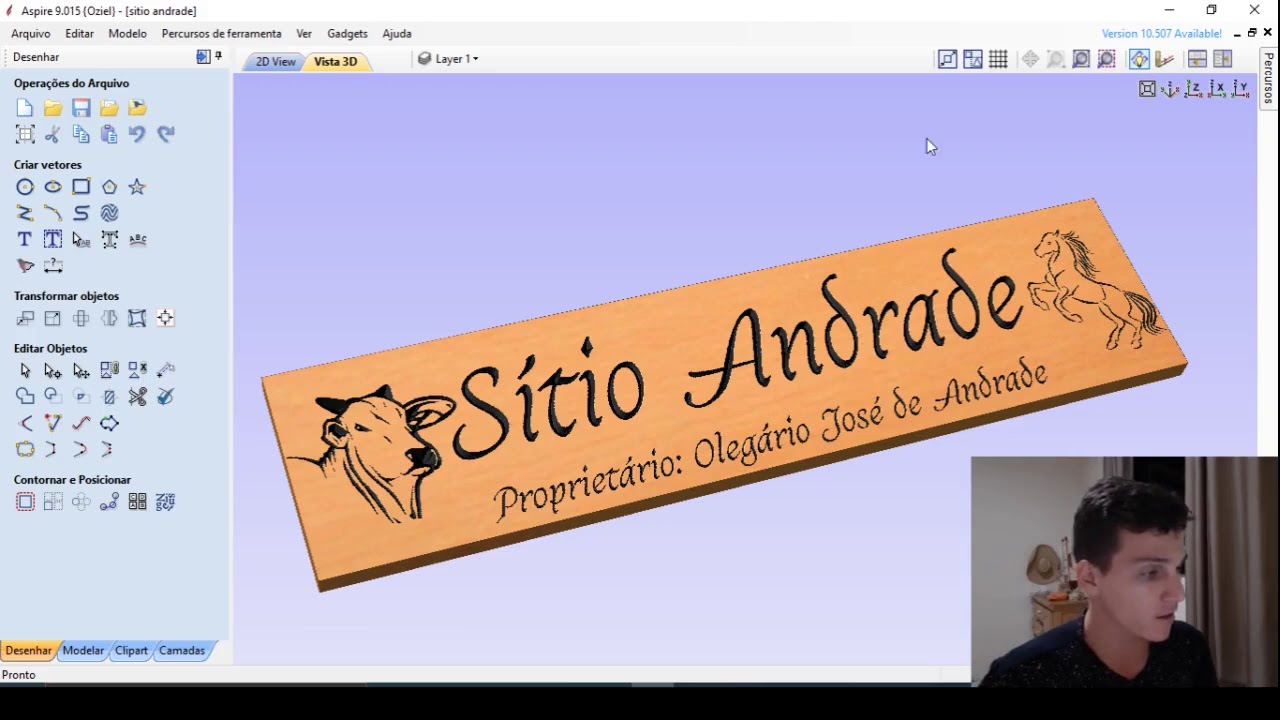This screenshot has width=1280, height=720.
Task: Click the Paste clipboard icon
Action: tap(109, 134)
